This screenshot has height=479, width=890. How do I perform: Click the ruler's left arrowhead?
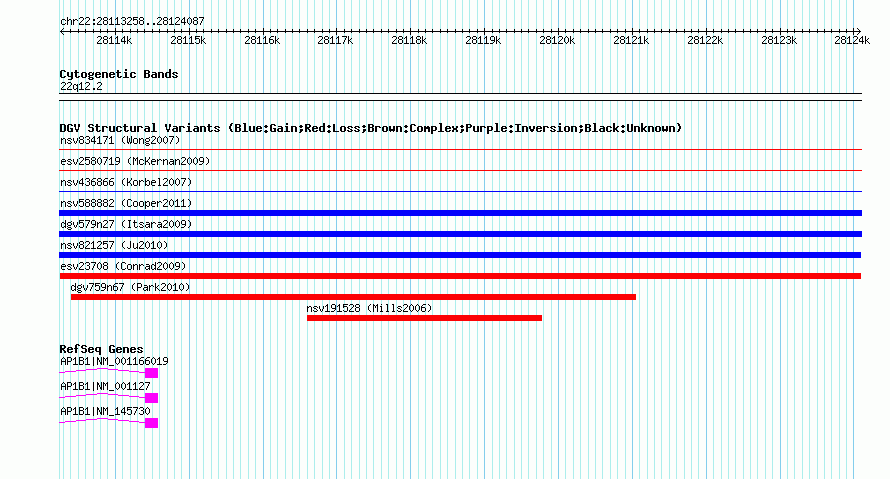pyautogui.click(x=62, y=31)
